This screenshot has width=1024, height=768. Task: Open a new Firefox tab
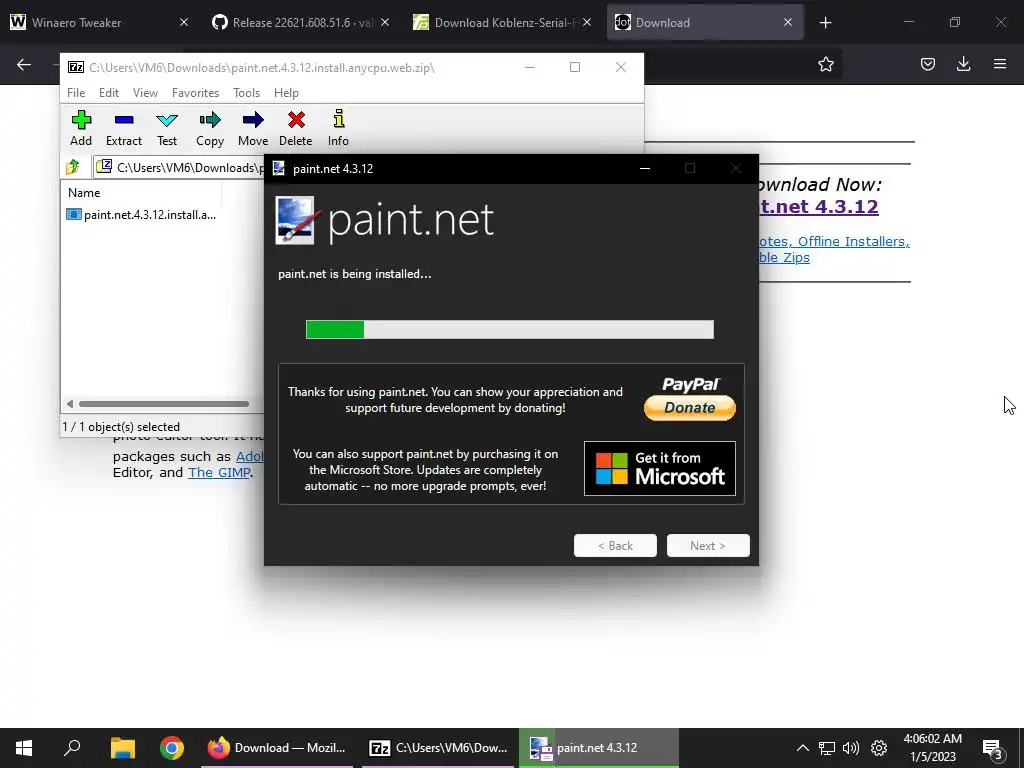pos(825,23)
